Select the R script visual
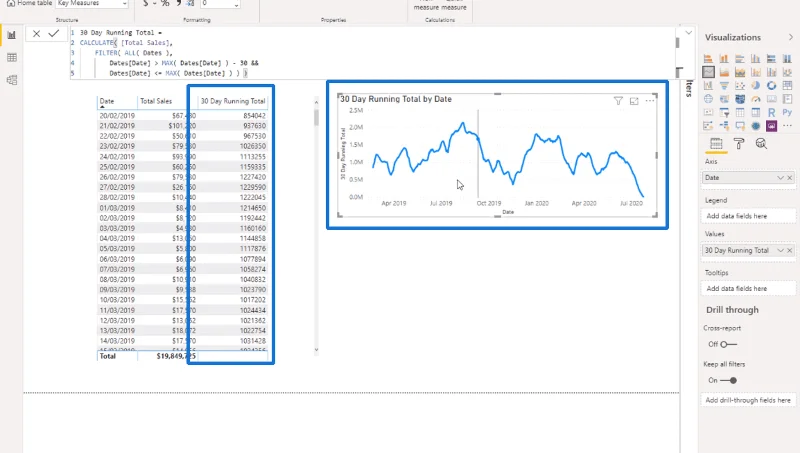This screenshot has width=800, height=453. coord(771,112)
